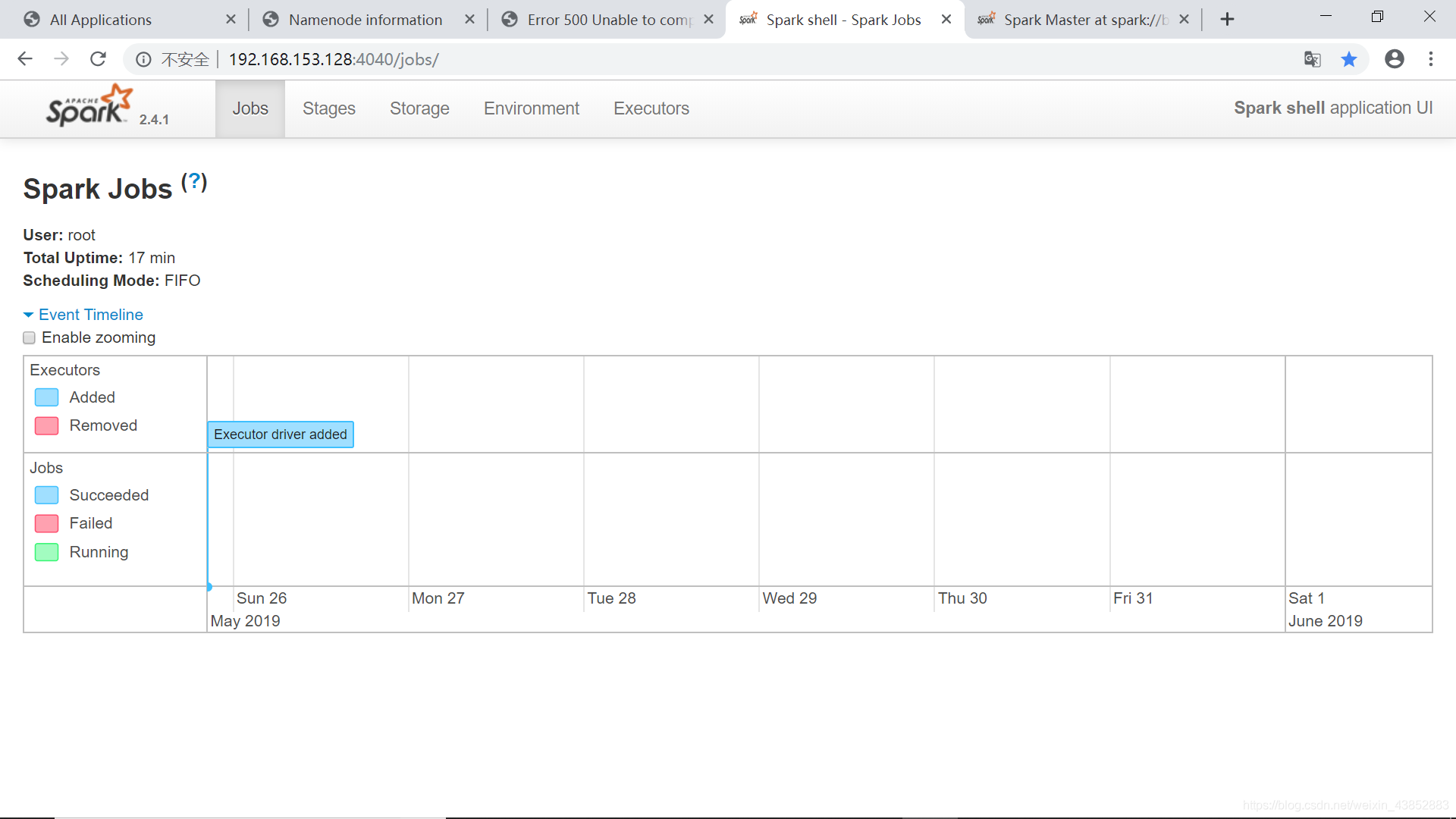
Task: Click the Running jobs color swatch
Action: (47, 552)
